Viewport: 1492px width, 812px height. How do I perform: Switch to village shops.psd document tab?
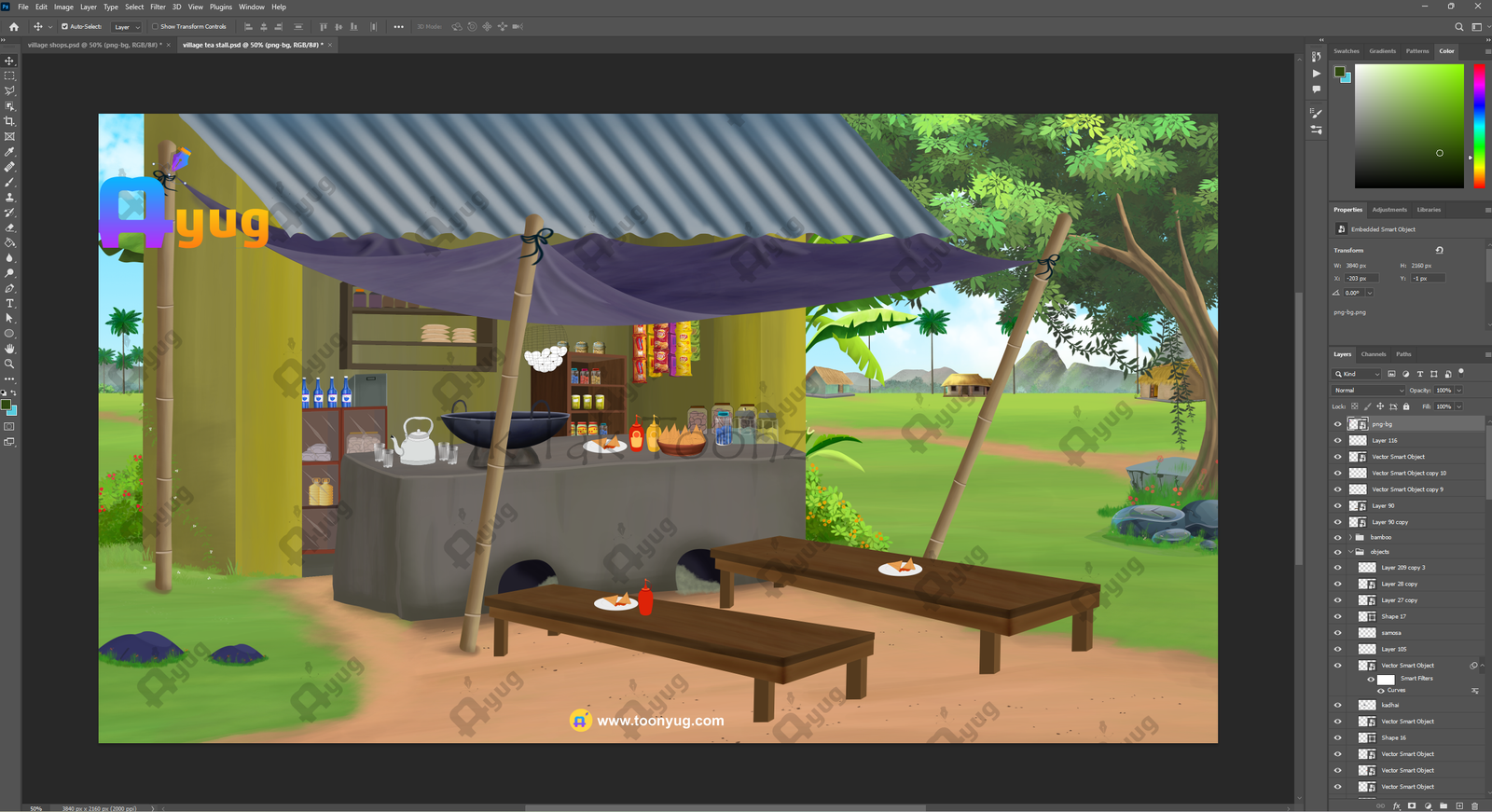click(93, 45)
